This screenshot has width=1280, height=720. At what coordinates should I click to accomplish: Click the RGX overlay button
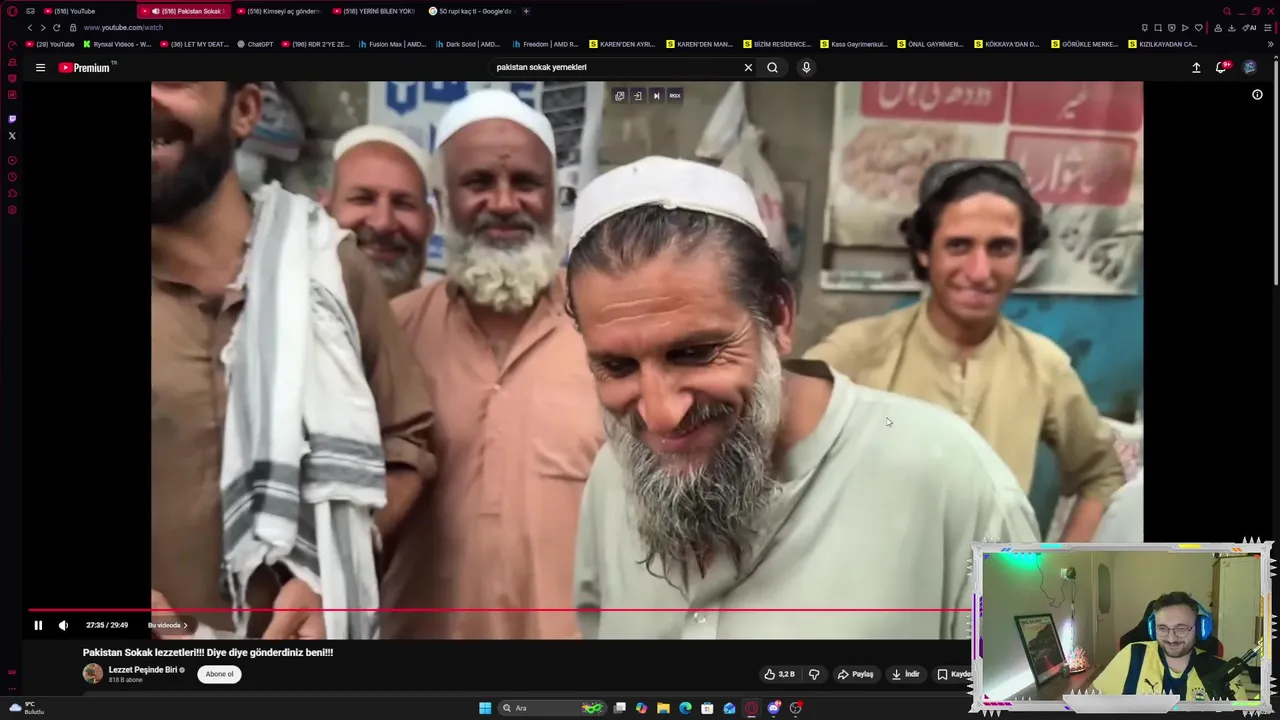(x=675, y=96)
